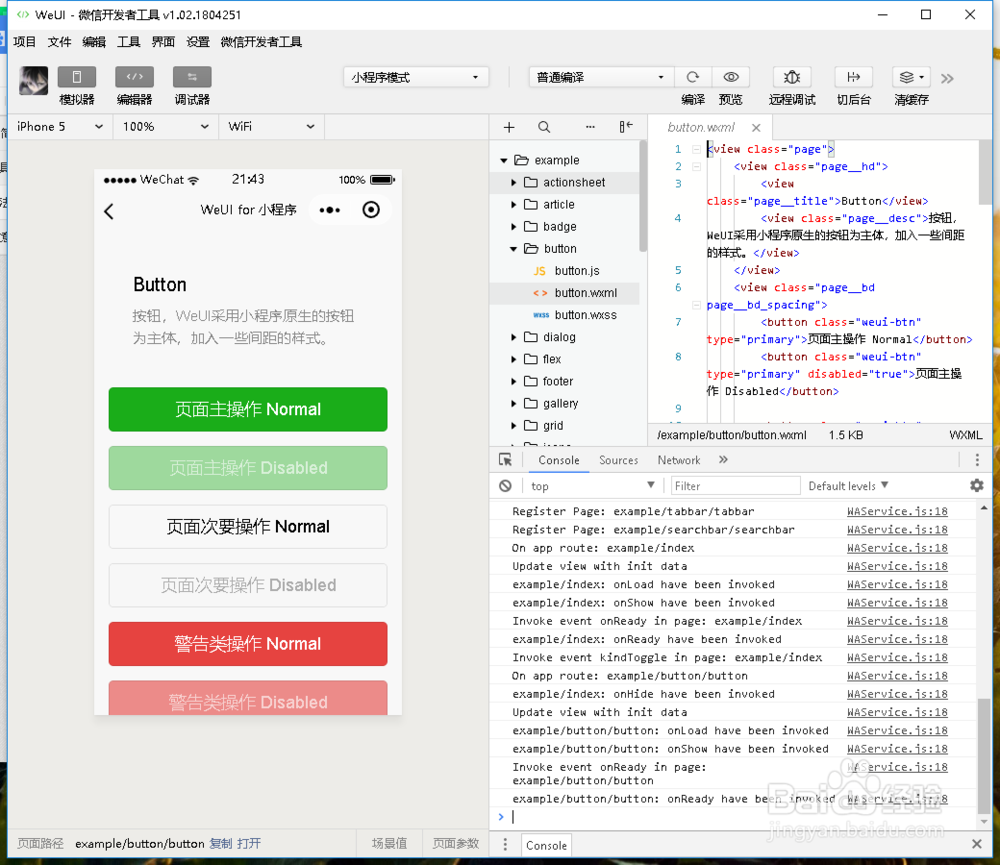Viewport: 1000px width, 865px height.
Task: Click the switch to background icon
Action: 853,77
